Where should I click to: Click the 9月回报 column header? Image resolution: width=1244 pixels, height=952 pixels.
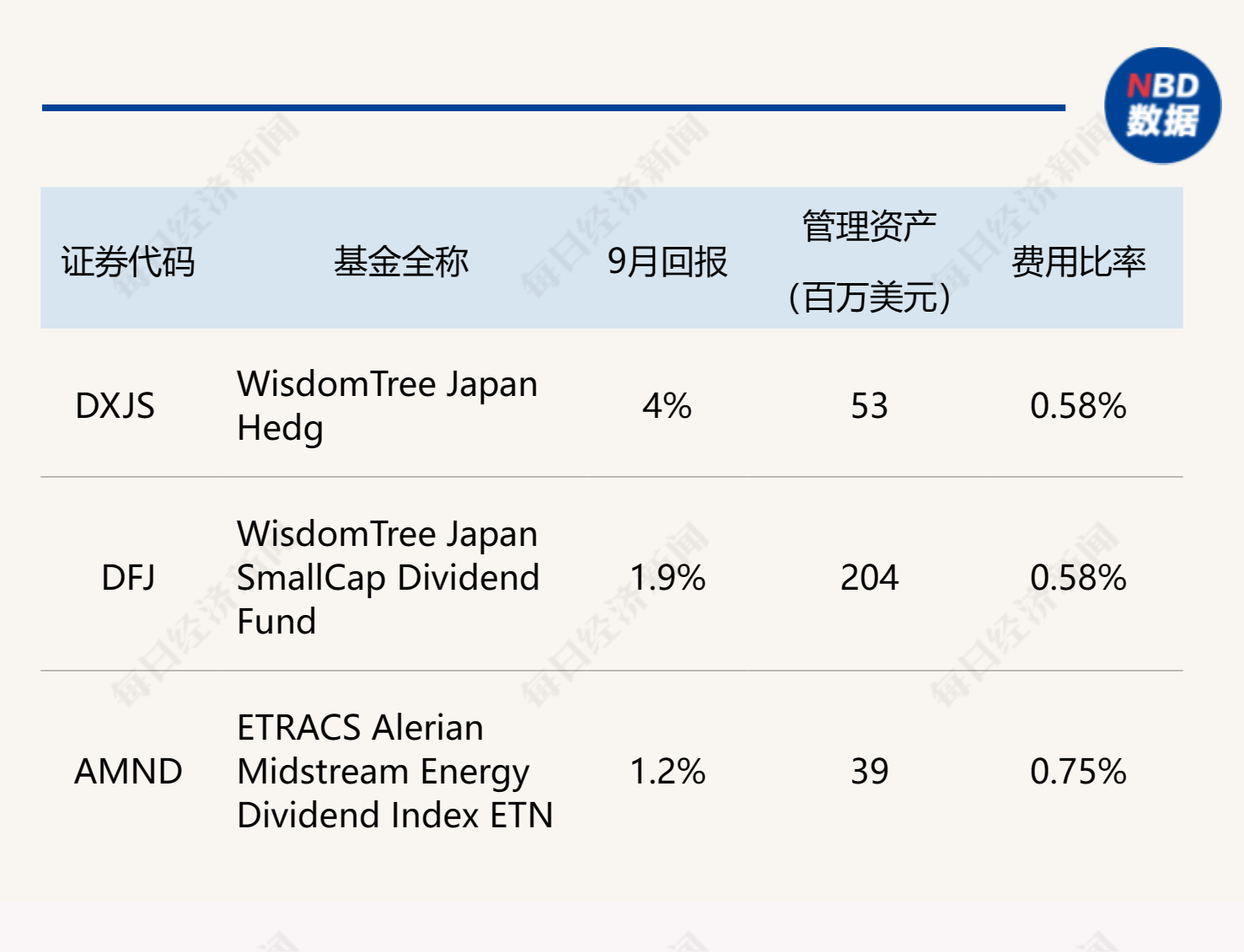point(667,262)
